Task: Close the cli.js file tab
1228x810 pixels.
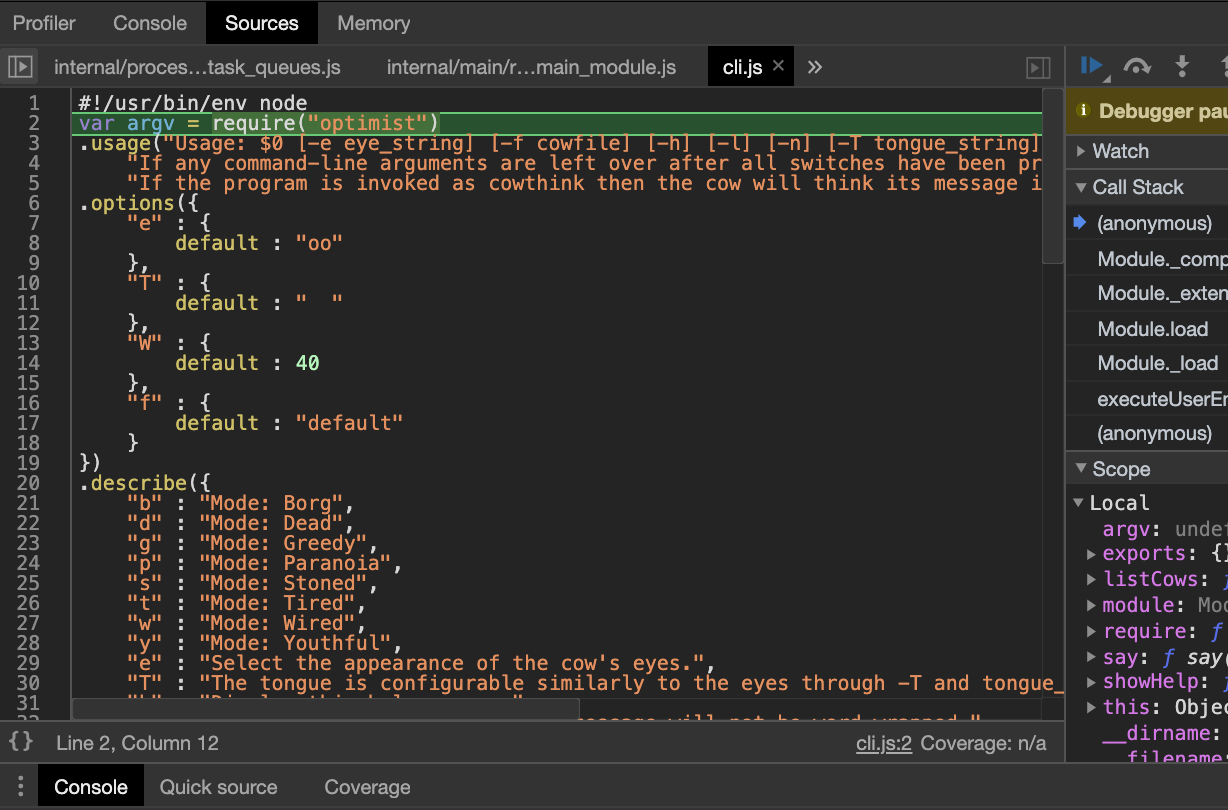Action: [779, 66]
